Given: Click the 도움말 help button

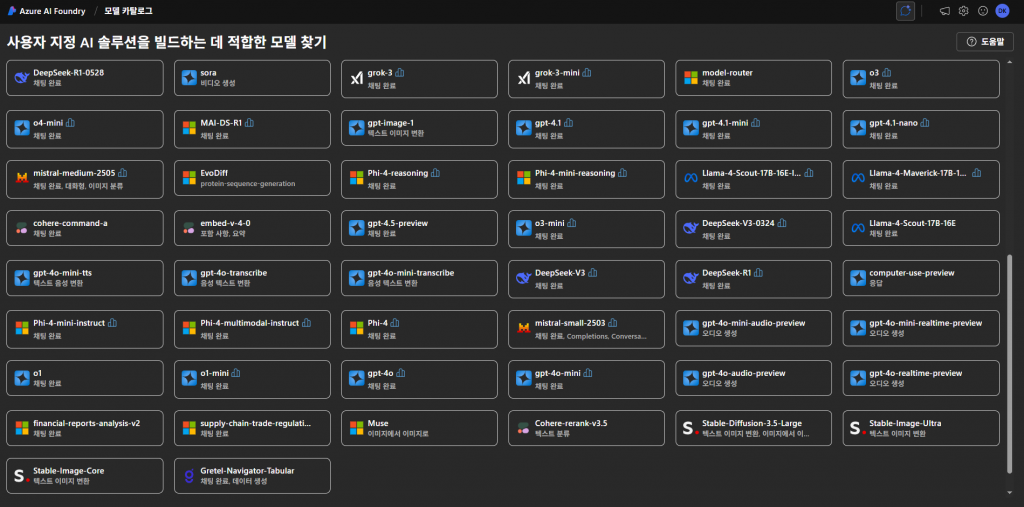Looking at the screenshot, I should point(984,41).
